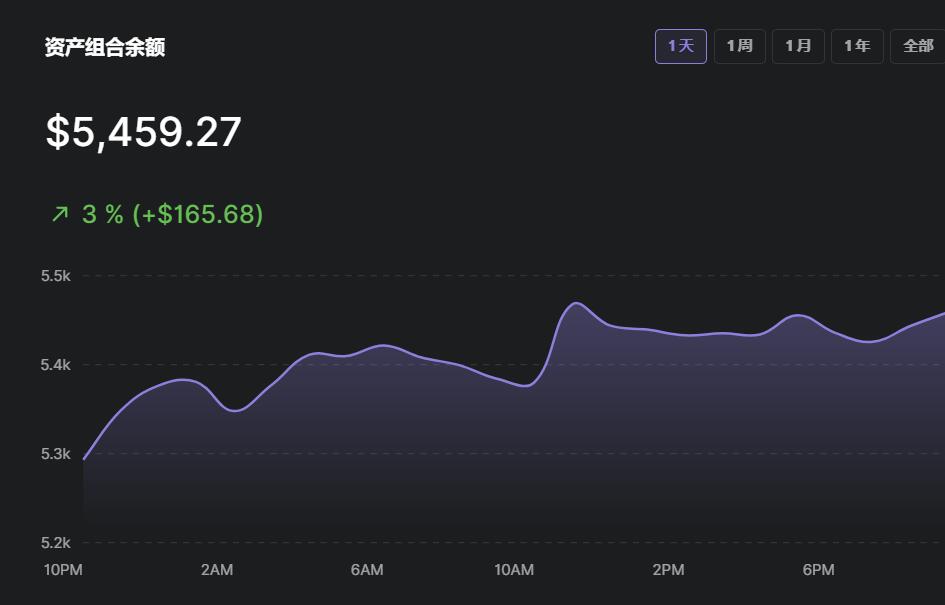
Task: Click the 5.5k y-axis label
Action: coord(55,276)
